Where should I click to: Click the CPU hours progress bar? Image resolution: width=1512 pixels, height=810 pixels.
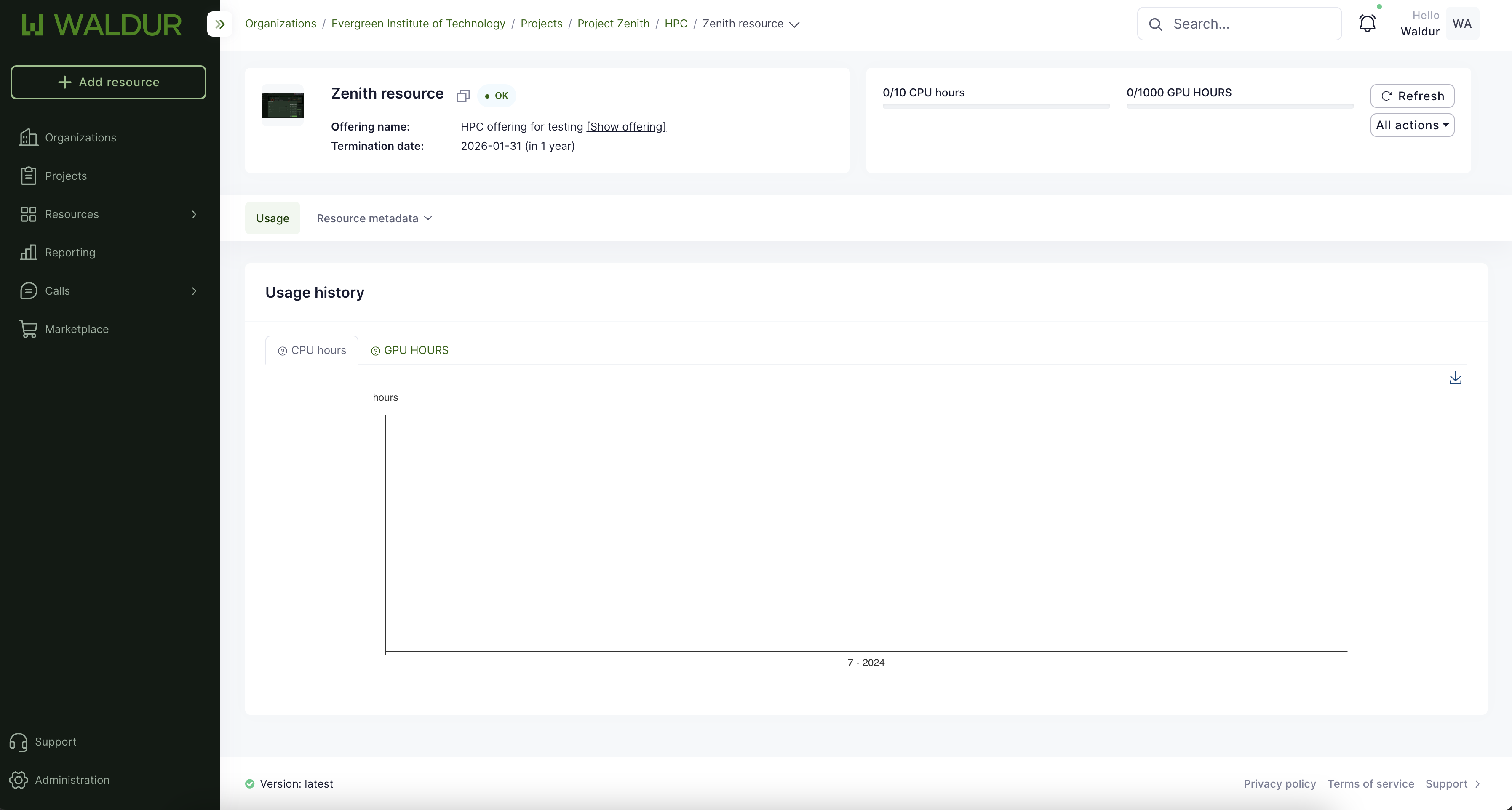[996, 106]
